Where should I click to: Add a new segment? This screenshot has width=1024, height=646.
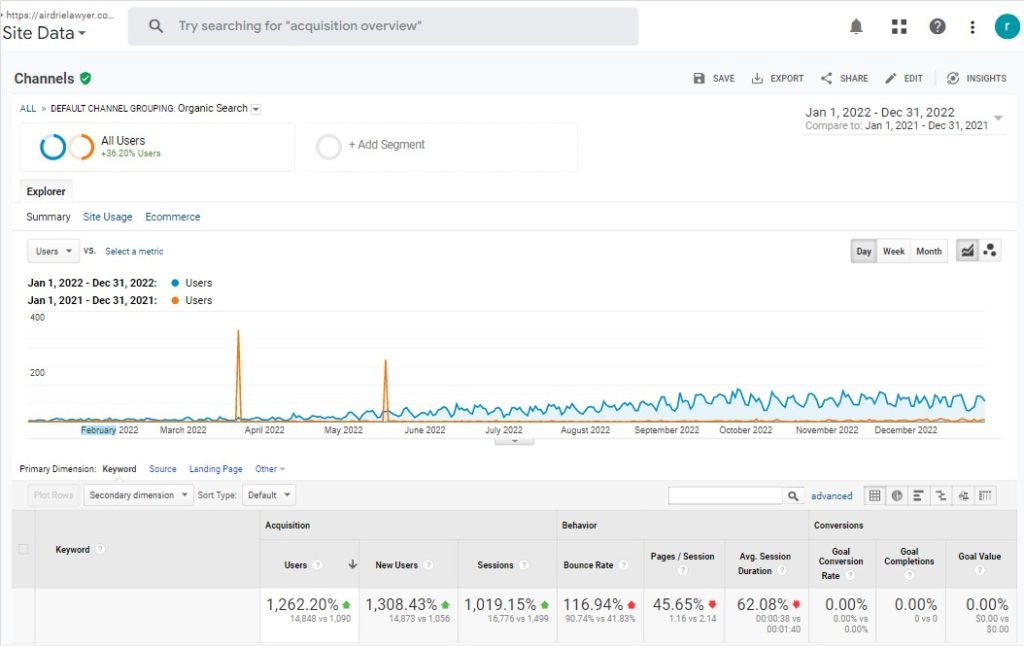pyautogui.click(x=386, y=145)
